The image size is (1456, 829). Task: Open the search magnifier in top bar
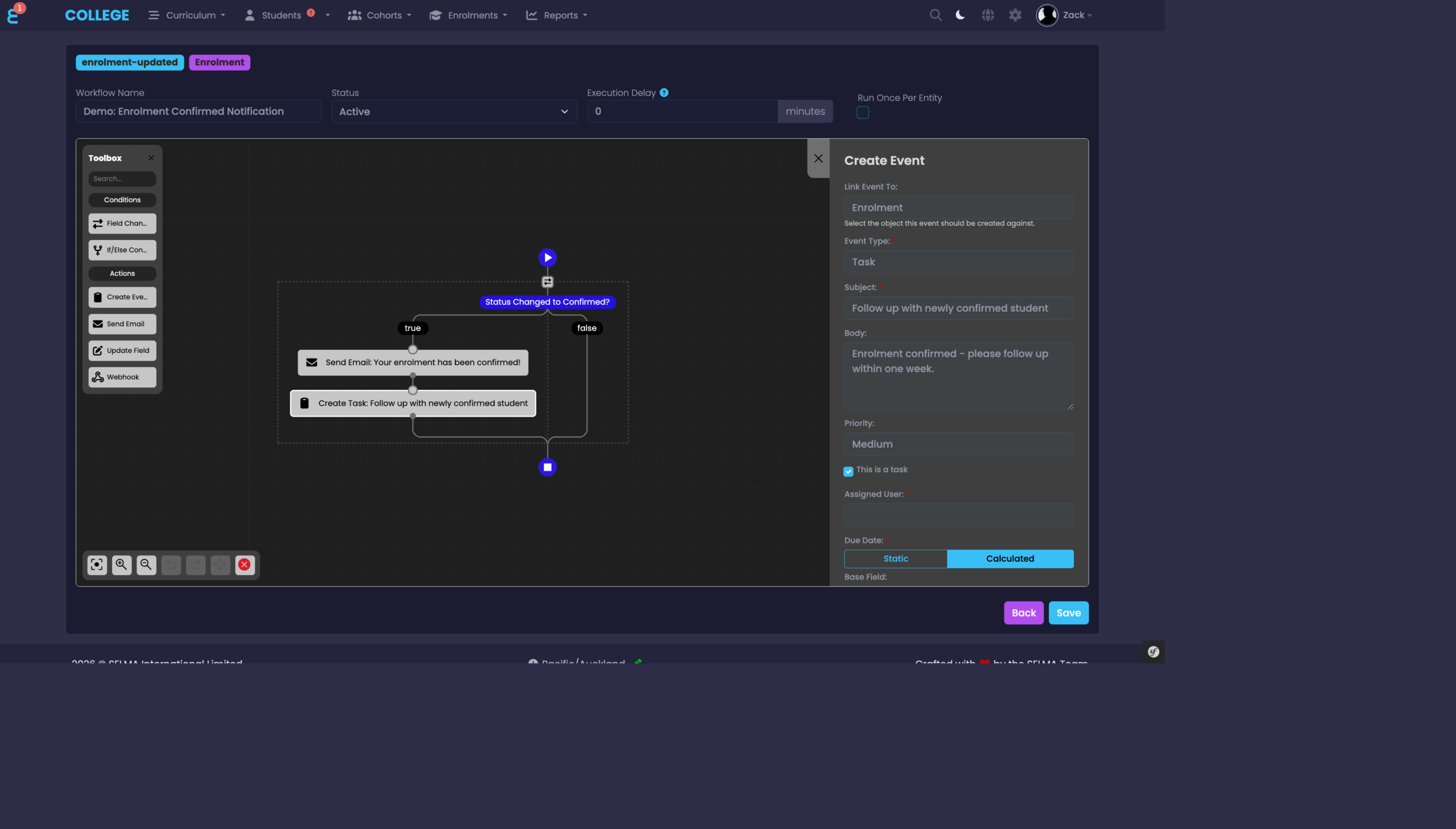[x=936, y=15]
